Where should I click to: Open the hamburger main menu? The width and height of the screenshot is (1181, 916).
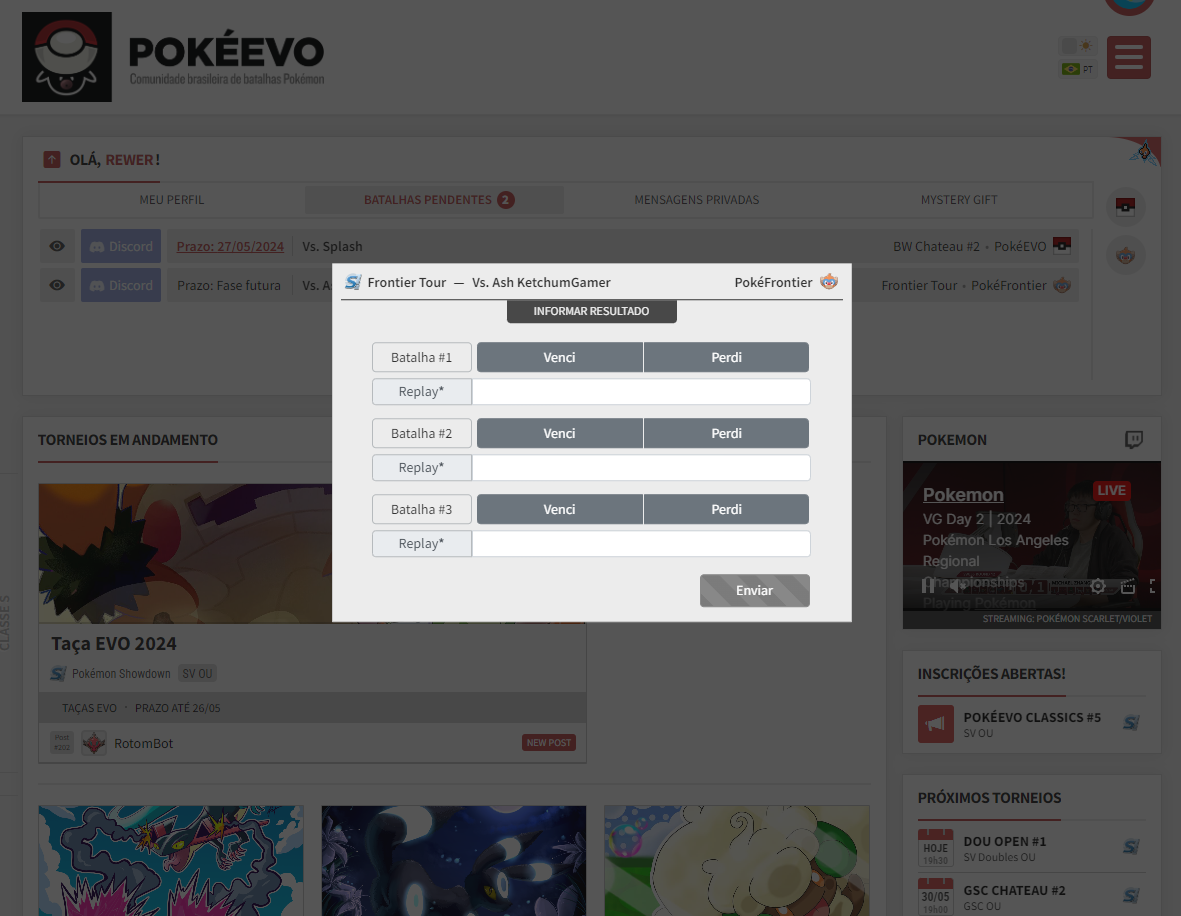pos(1128,57)
